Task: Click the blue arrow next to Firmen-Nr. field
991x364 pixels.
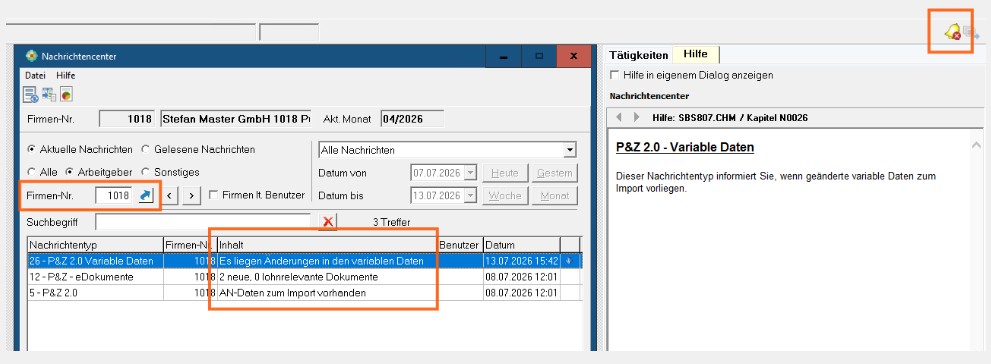Action: [x=145, y=196]
